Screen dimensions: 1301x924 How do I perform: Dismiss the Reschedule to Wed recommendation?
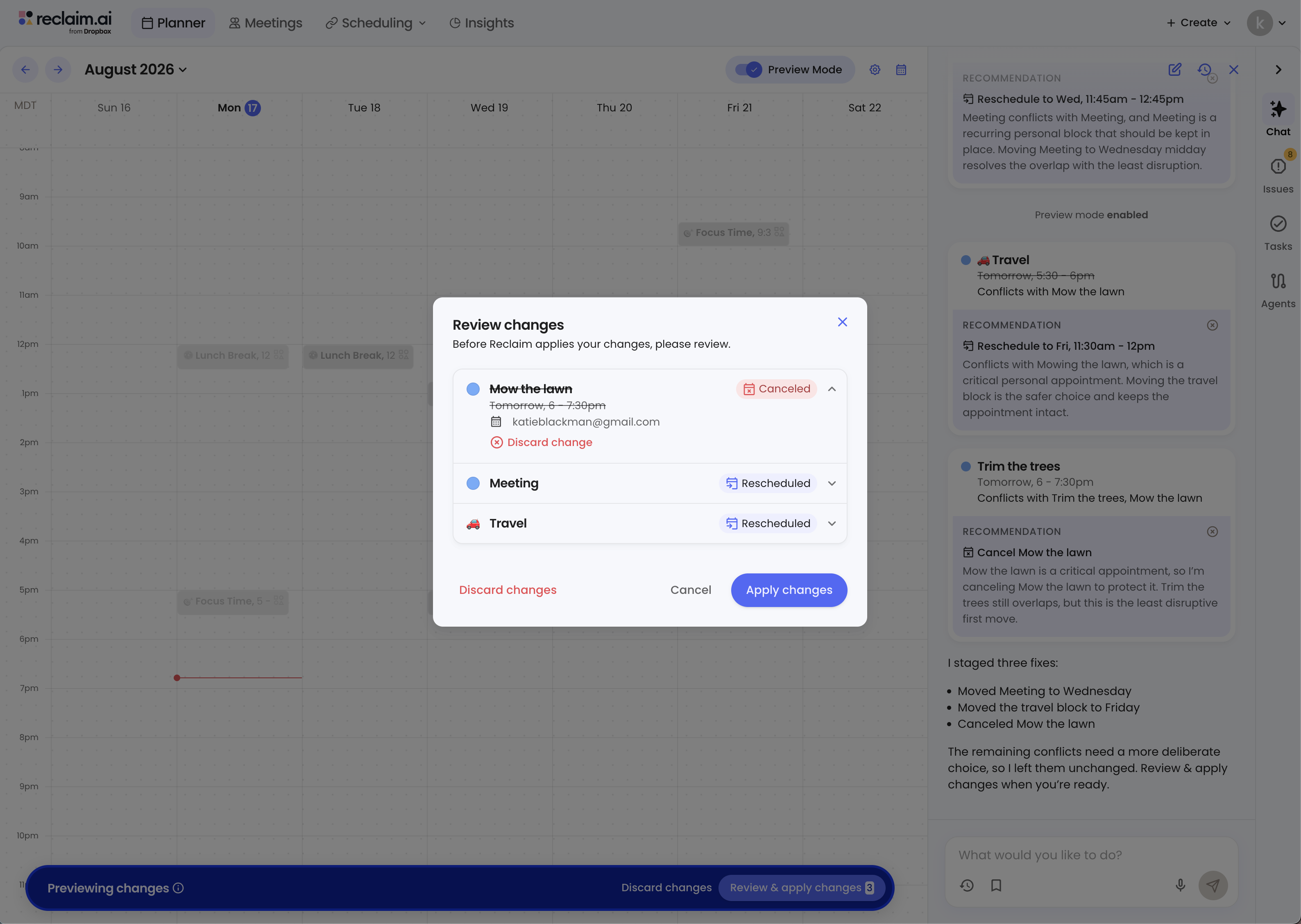(x=1212, y=79)
